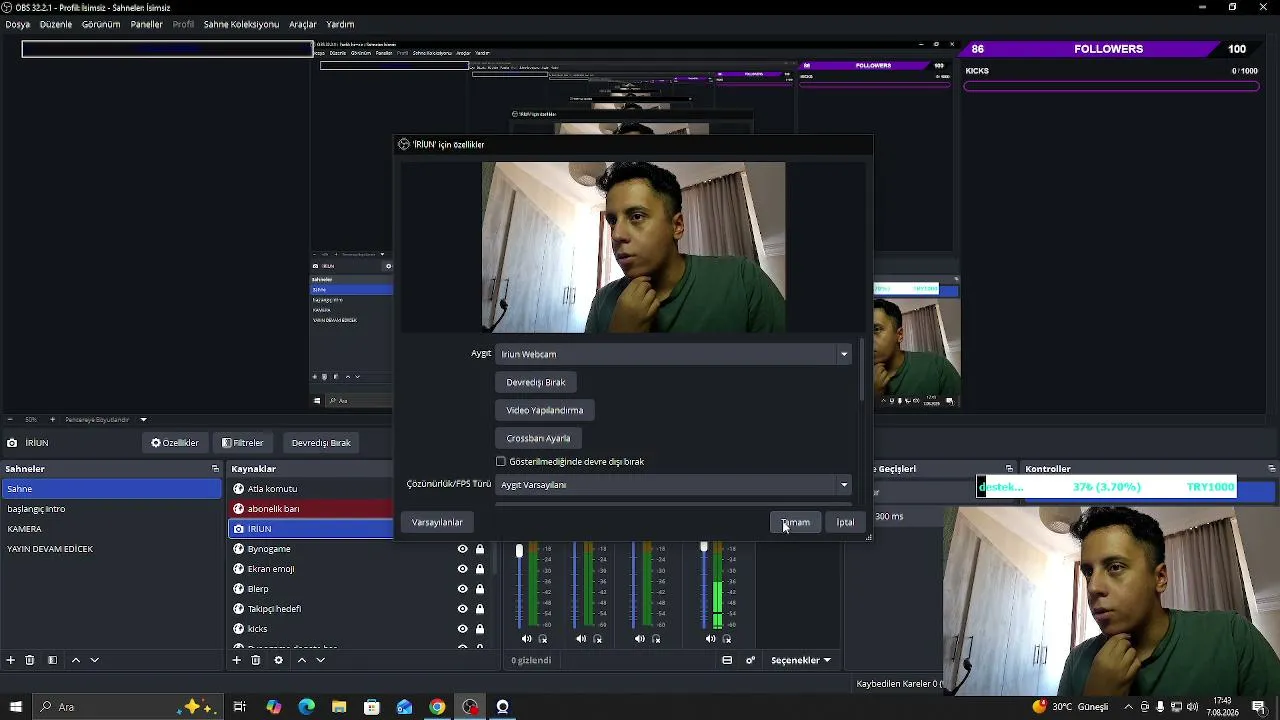Click İptal to cancel the dialog
This screenshot has width=1280, height=720.
[845, 522]
